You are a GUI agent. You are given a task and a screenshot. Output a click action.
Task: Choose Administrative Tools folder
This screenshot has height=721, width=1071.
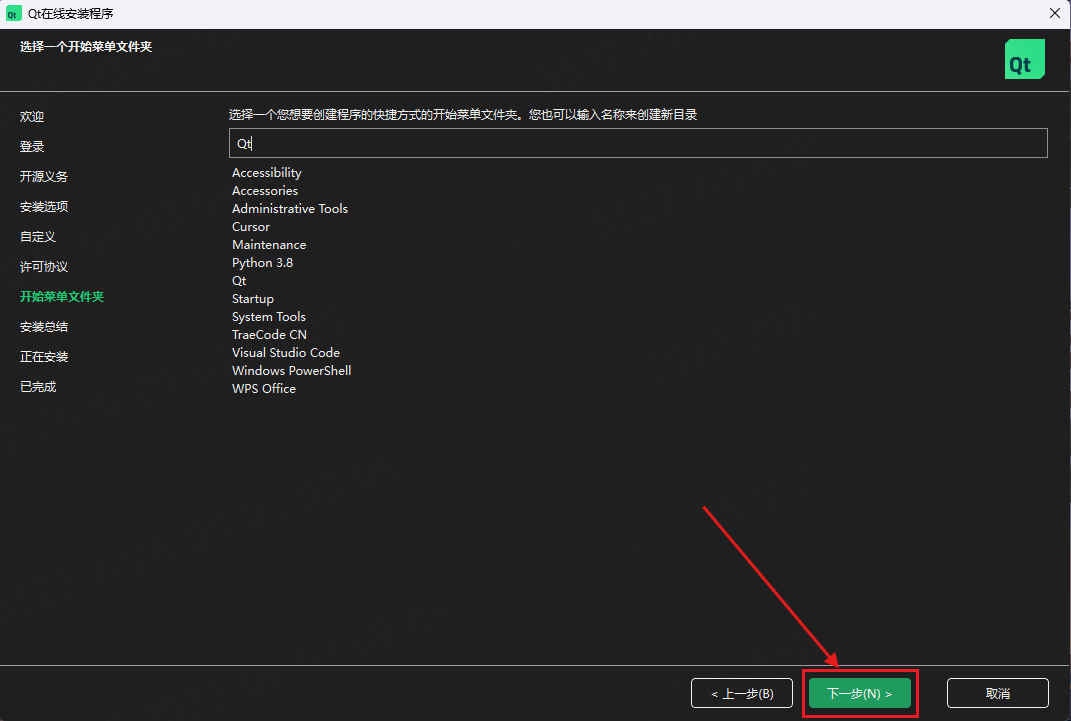click(x=290, y=208)
